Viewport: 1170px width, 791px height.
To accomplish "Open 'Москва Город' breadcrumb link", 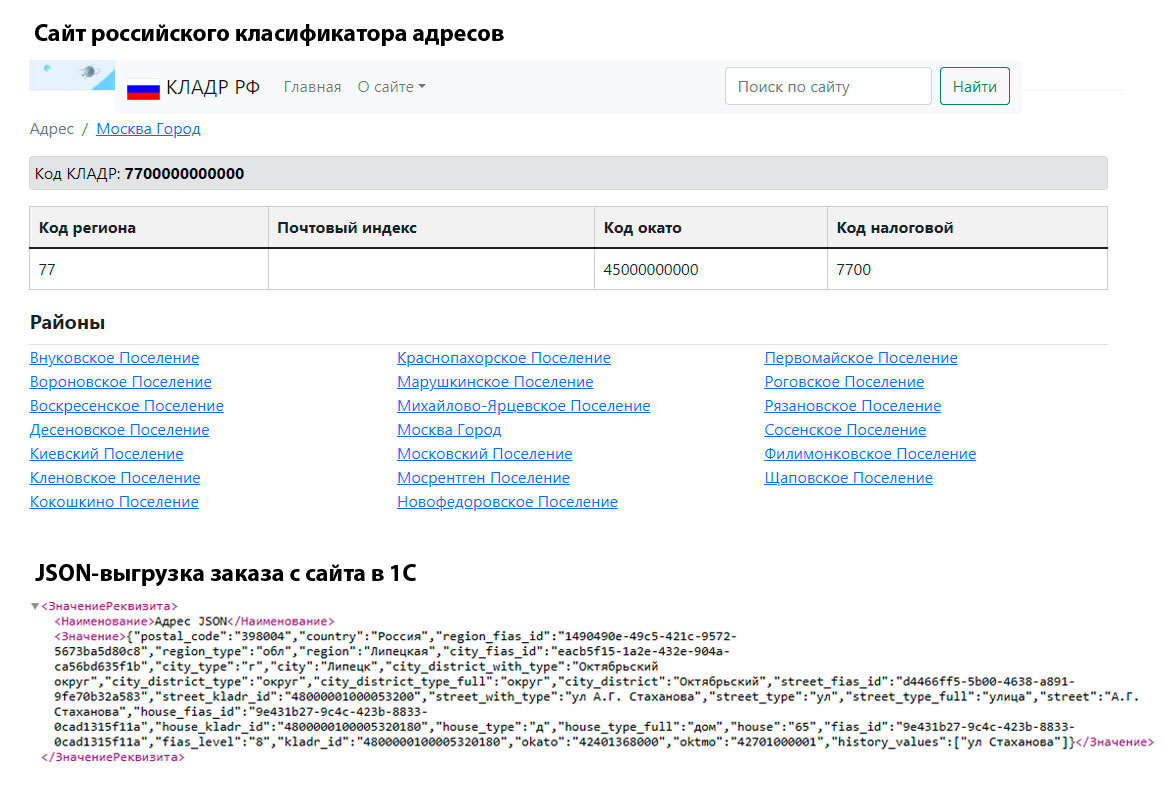I will coord(148,129).
